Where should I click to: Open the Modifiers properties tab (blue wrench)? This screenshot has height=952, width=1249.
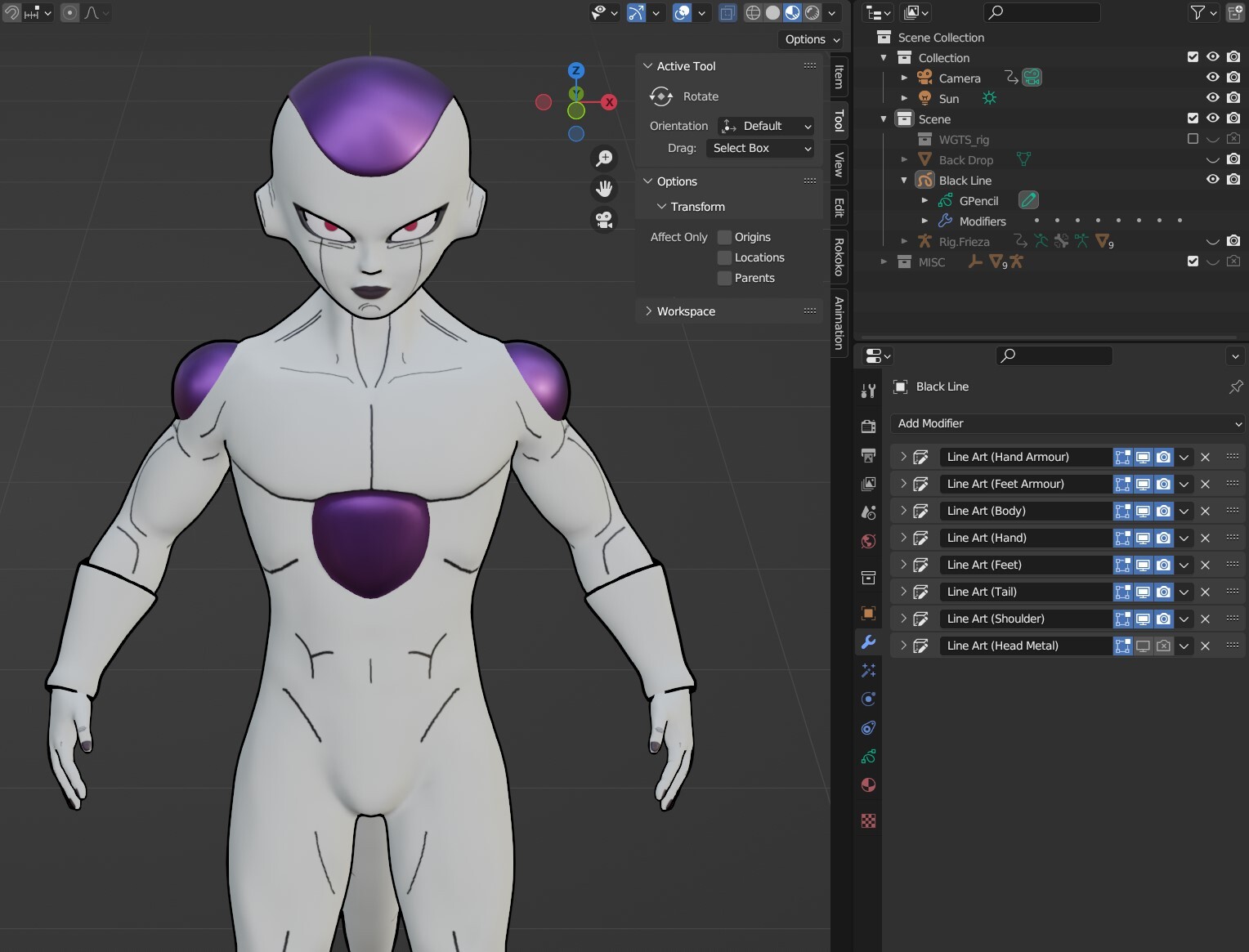868,641
